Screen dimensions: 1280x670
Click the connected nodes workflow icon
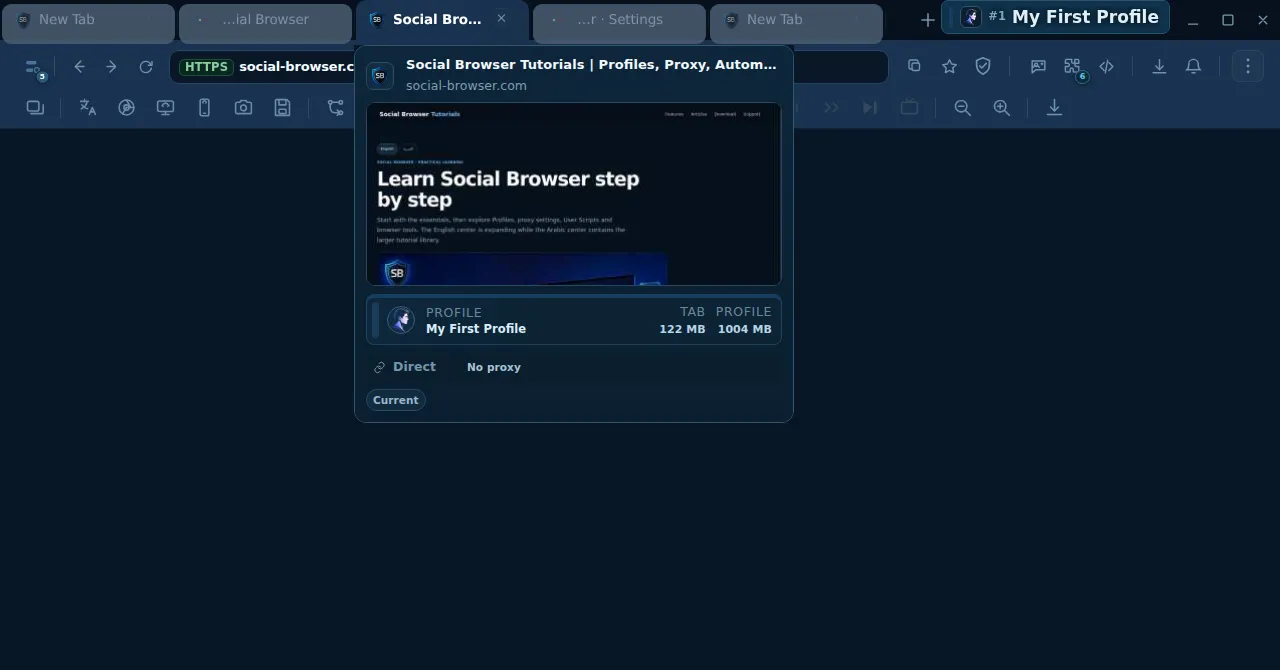click(336, 107)
